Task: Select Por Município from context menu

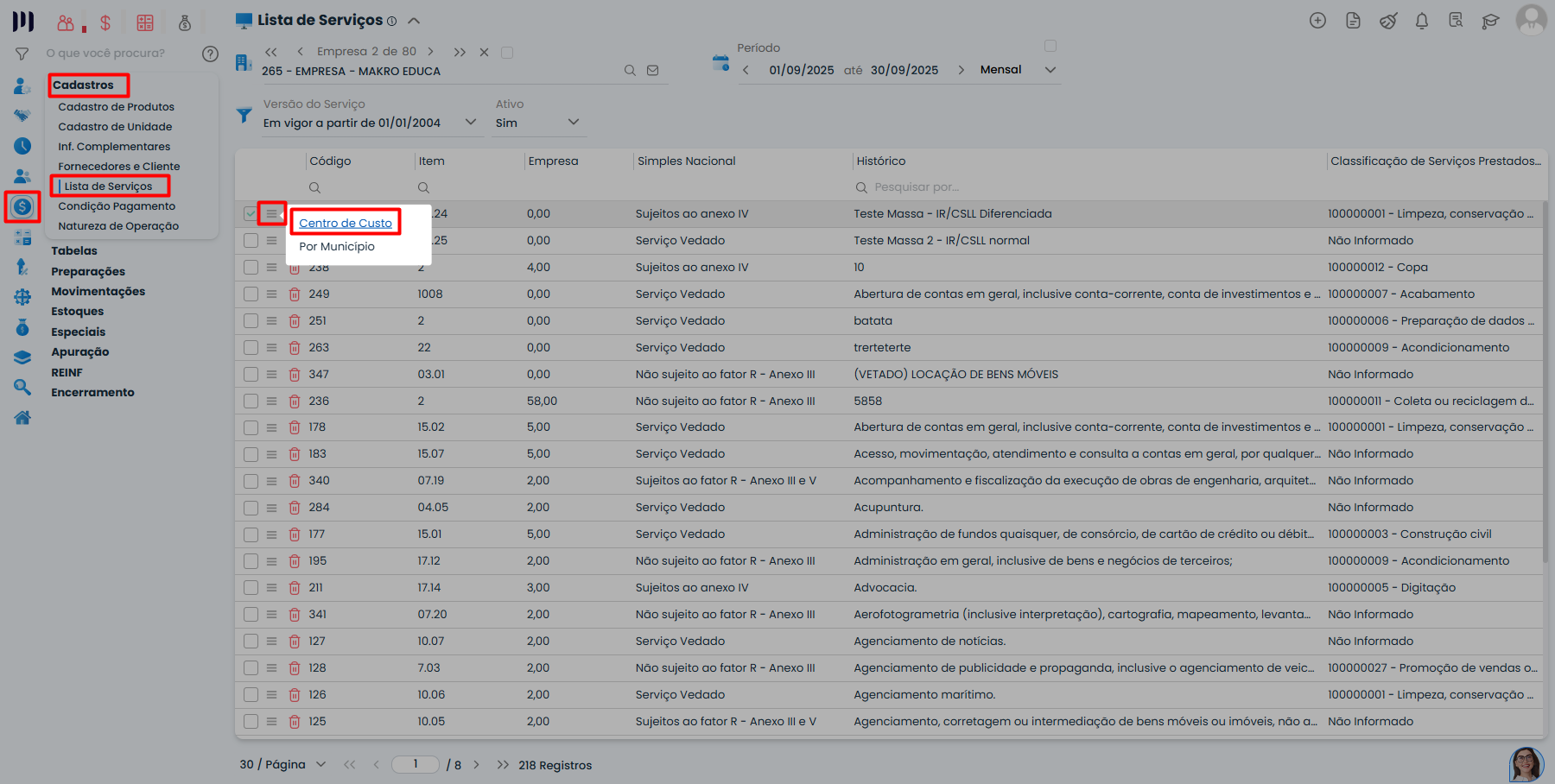Action: pos(337,247)
